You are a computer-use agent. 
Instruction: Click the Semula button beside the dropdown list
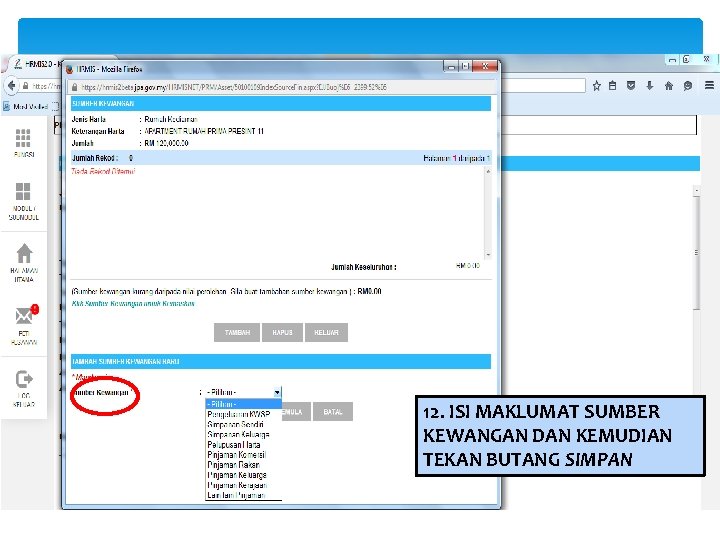tap(296, 412)
